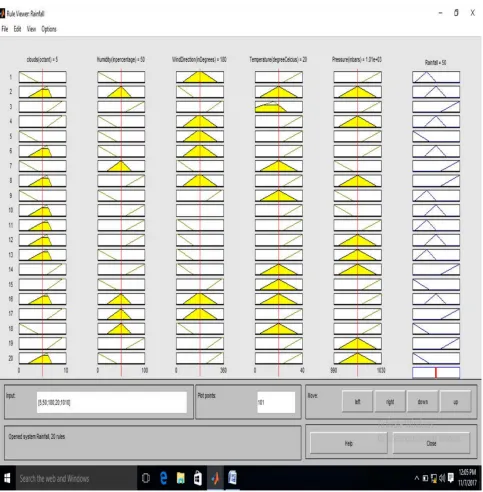483x492 pixels.
Task: Click the Rainfall output plot for rule 5
Action: click(x=436, y=136)
